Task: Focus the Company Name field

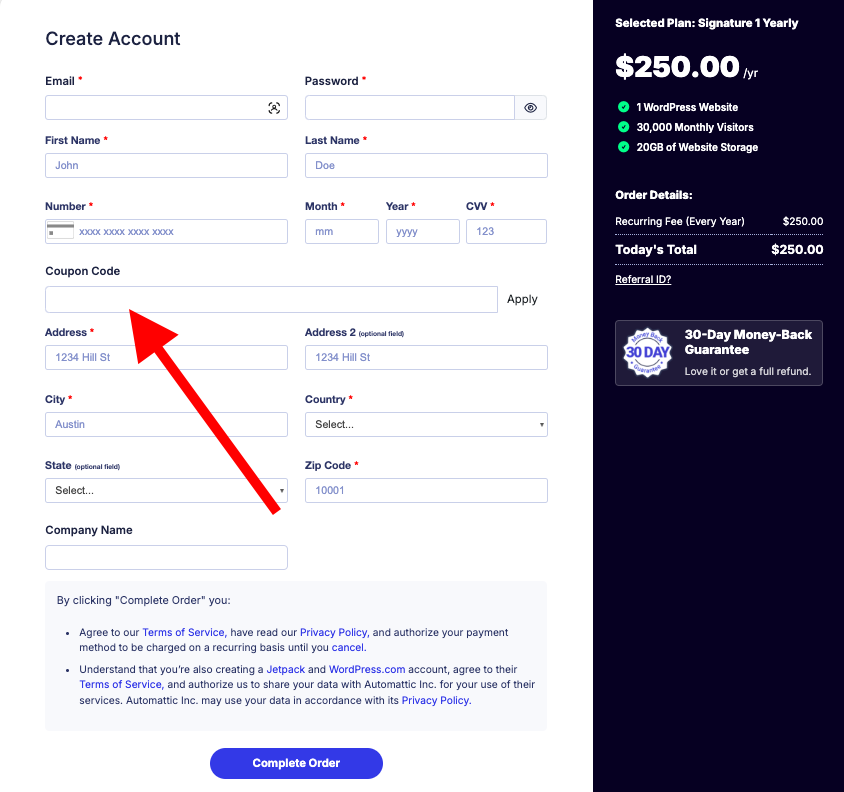Action: [166, 557]
